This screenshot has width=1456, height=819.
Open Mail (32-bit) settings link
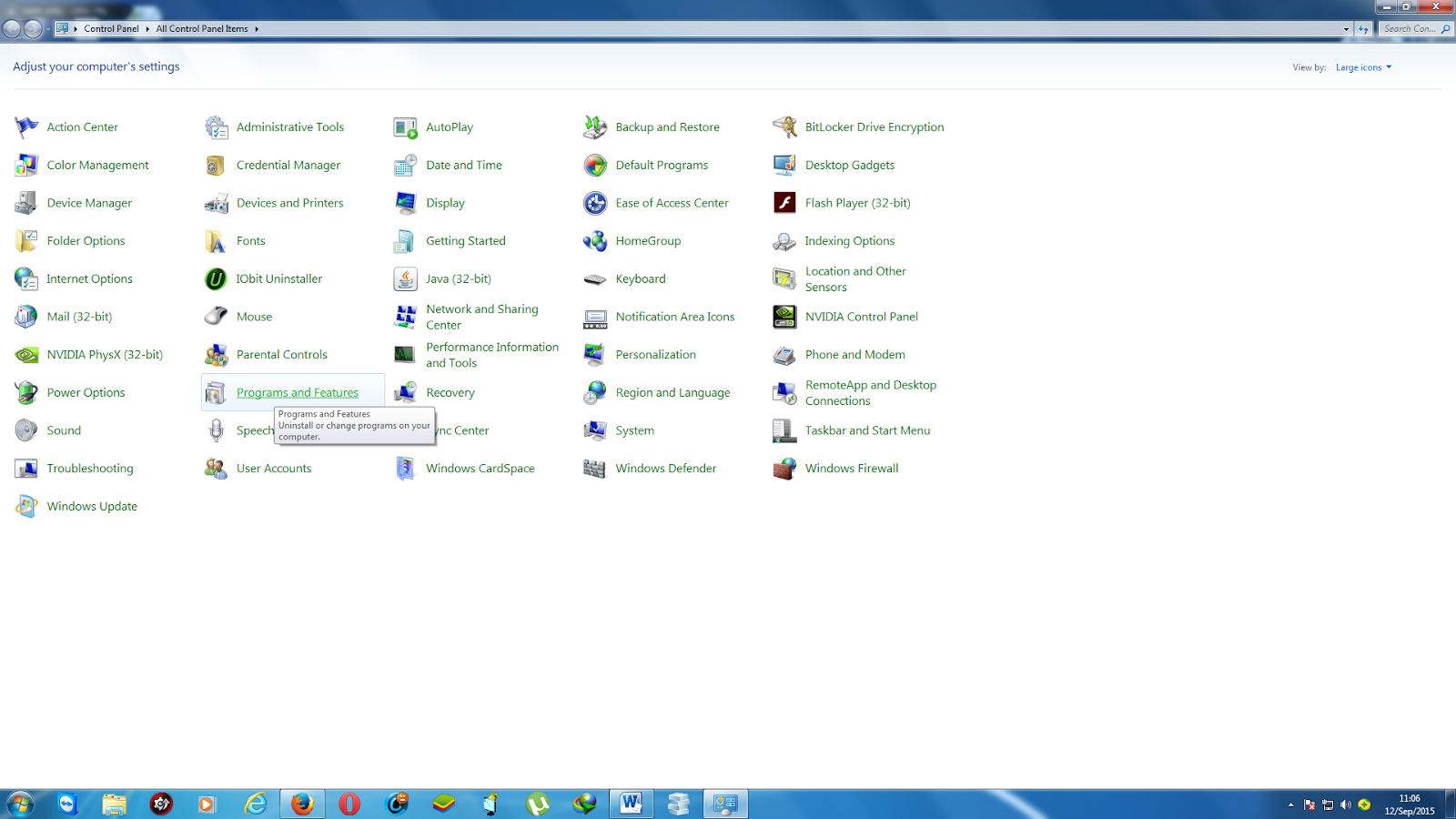tap(79, 317)
